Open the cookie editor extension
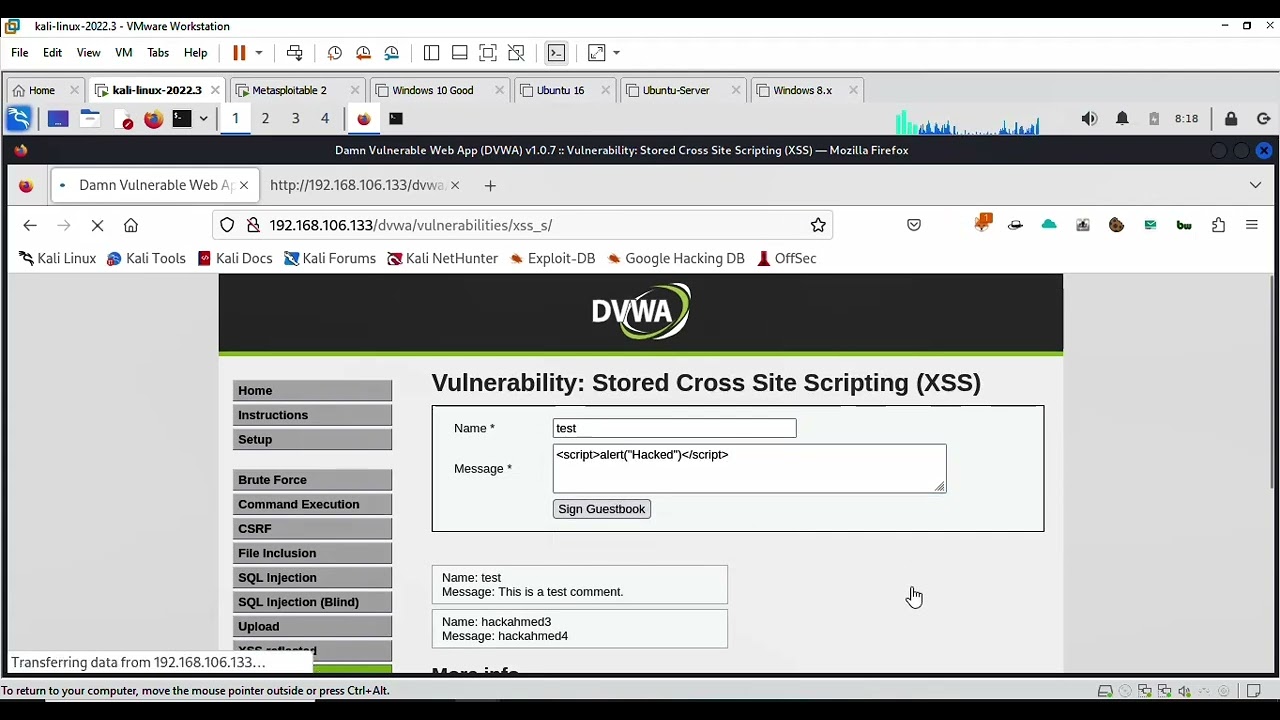1280x720 pixels. pos(1116,225)
